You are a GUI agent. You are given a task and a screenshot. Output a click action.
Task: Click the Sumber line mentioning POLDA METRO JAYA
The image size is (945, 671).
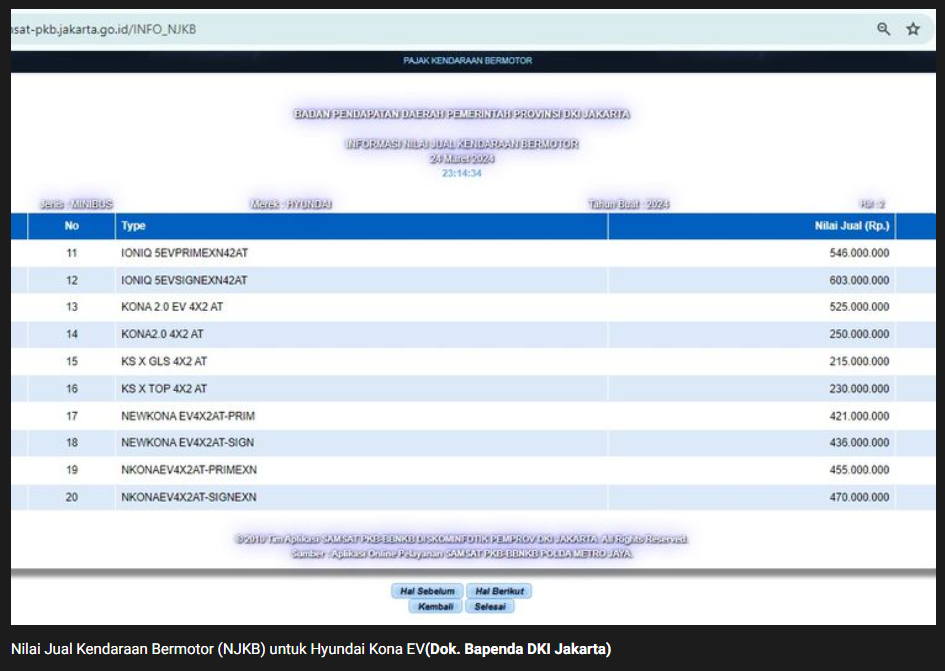462,553
